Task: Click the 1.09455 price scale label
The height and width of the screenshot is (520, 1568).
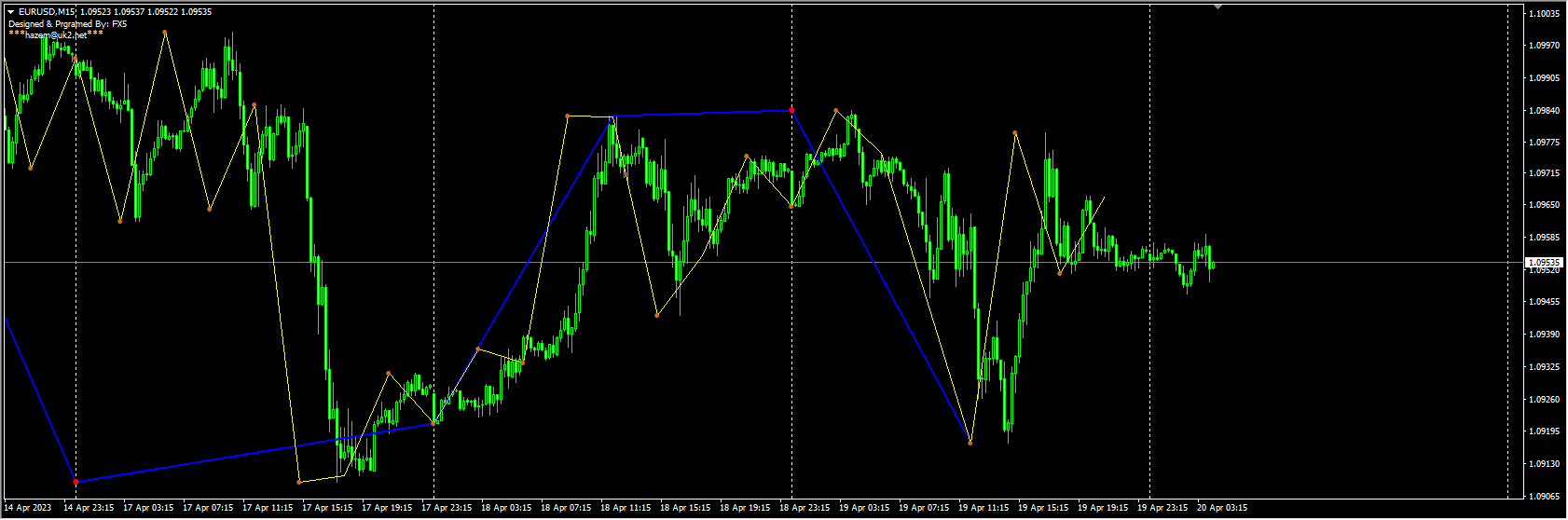Action: pos(1545,302)
